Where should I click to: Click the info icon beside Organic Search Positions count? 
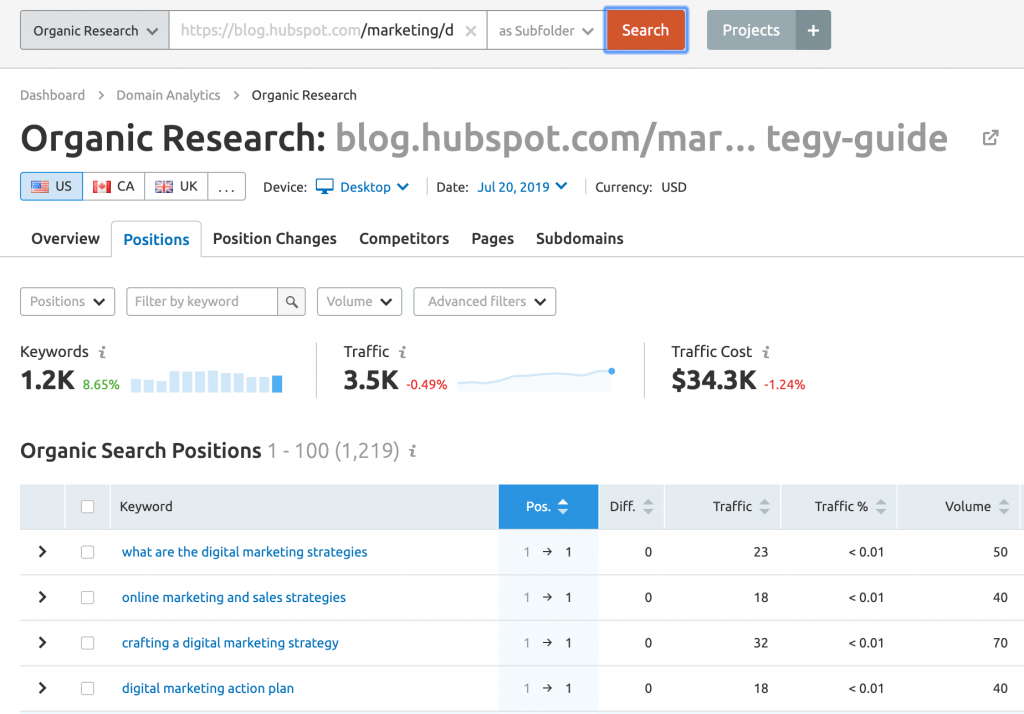point(412,452)
